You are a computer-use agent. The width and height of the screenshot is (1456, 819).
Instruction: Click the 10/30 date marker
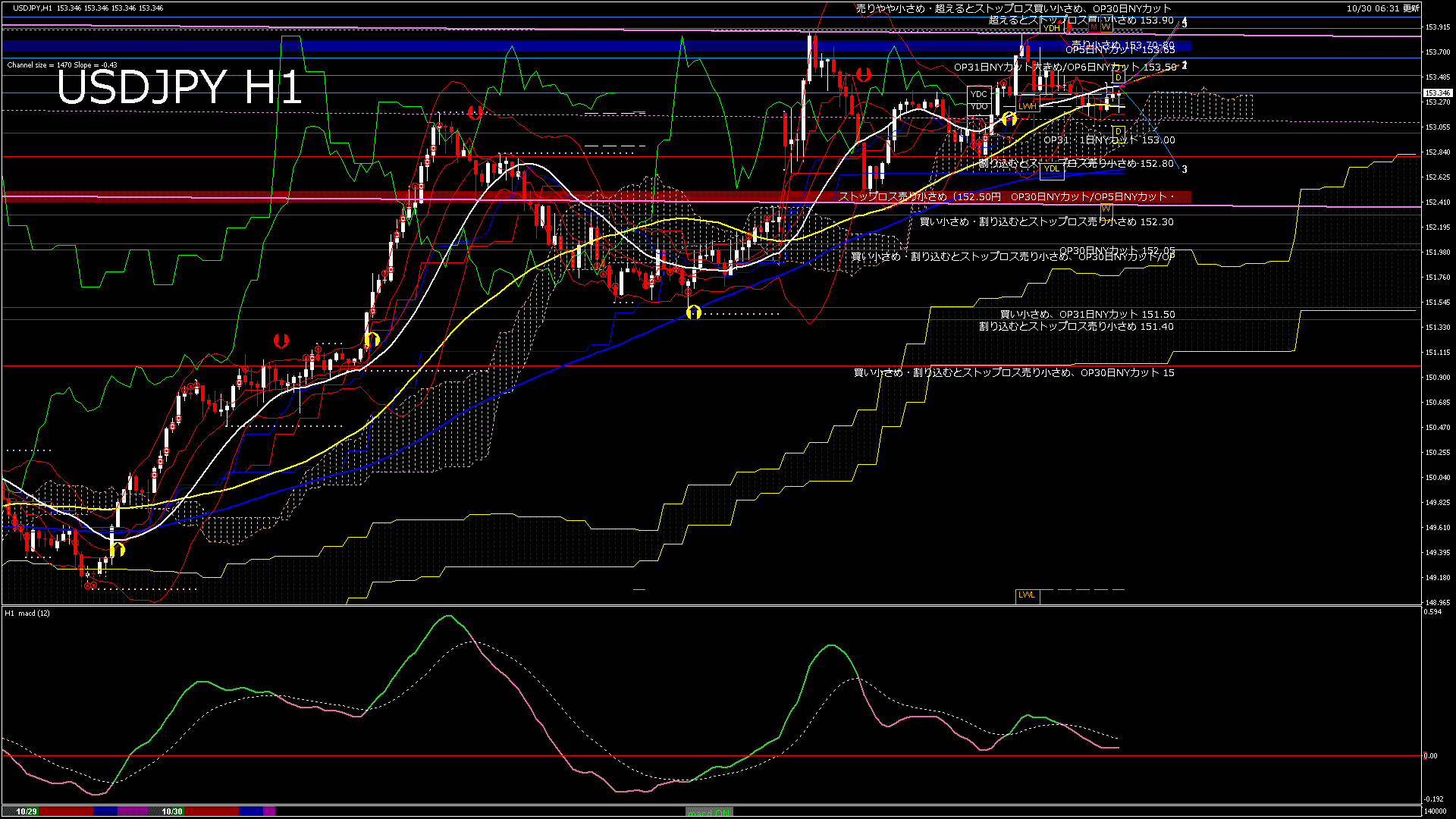(x=172, y=811)
